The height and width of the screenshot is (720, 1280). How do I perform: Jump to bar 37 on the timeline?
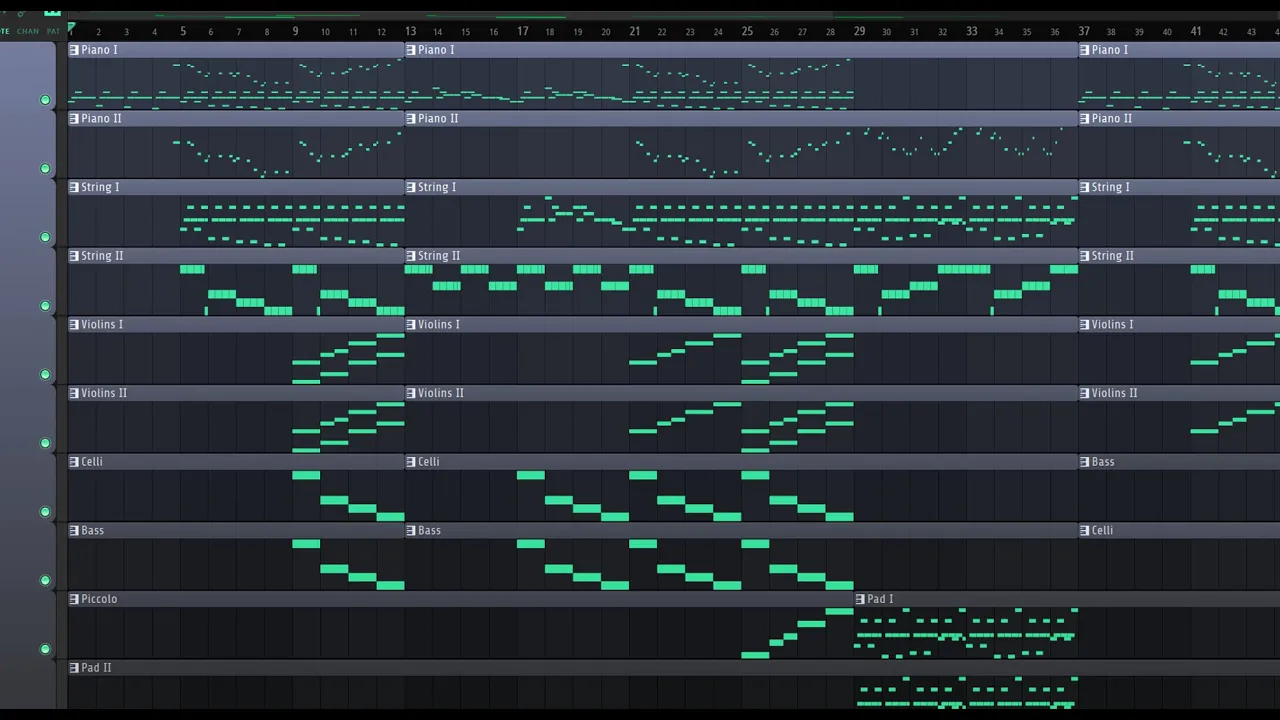[1084, 32]
